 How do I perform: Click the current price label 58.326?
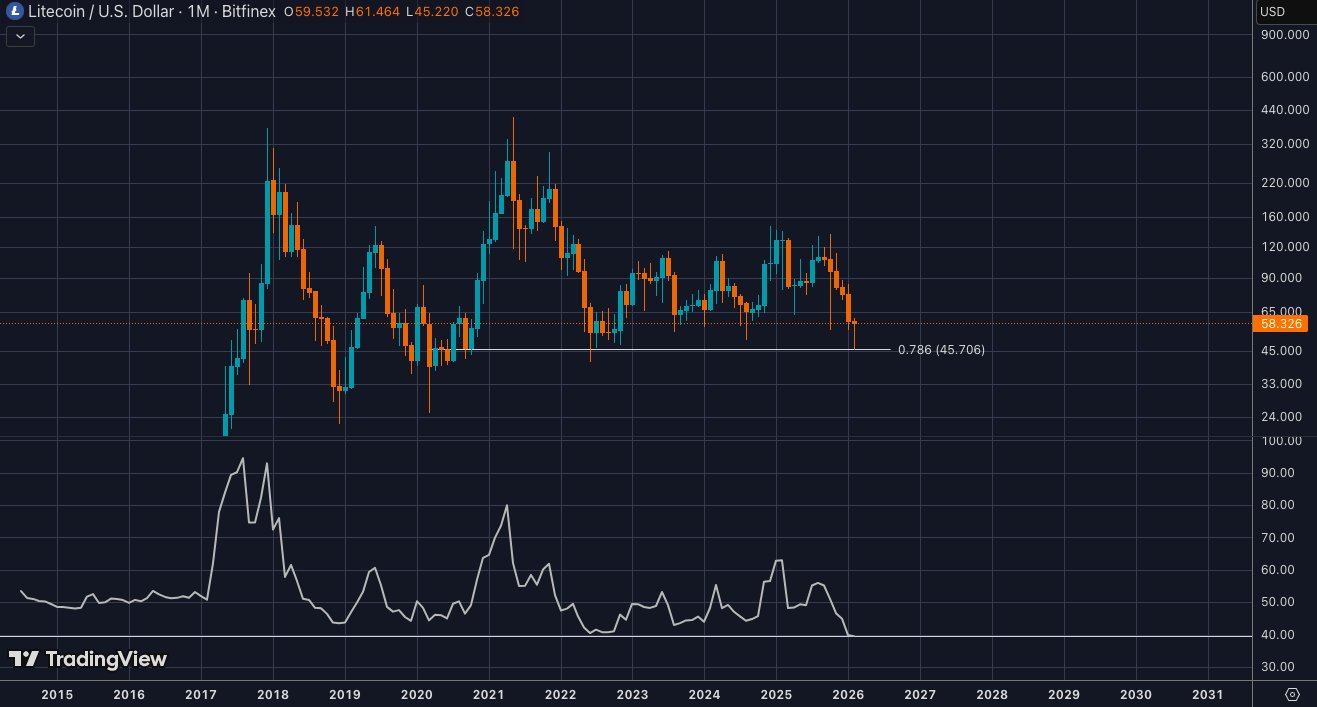pos(1281,324)
